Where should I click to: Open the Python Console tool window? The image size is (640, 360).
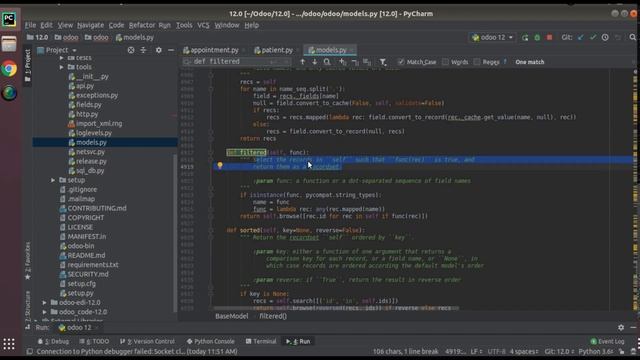pyautogui.click(x=211, y=341)
